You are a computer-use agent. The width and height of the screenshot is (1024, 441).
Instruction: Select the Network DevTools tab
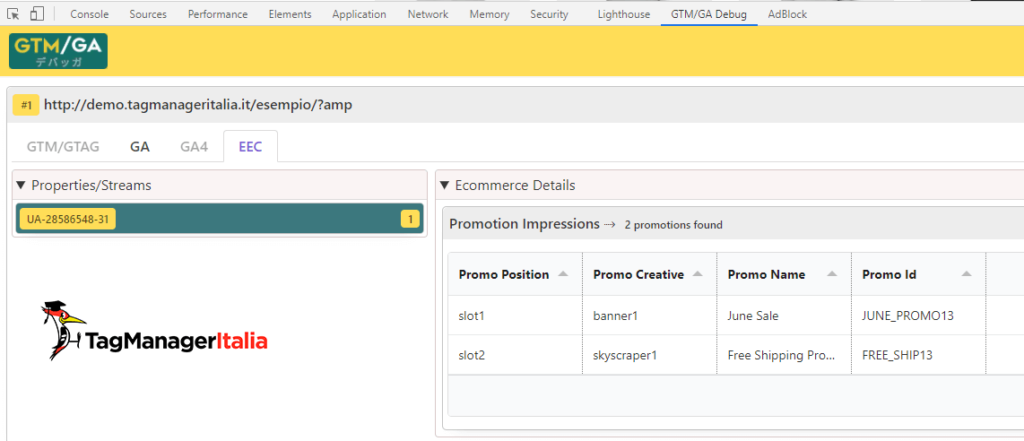428,14
